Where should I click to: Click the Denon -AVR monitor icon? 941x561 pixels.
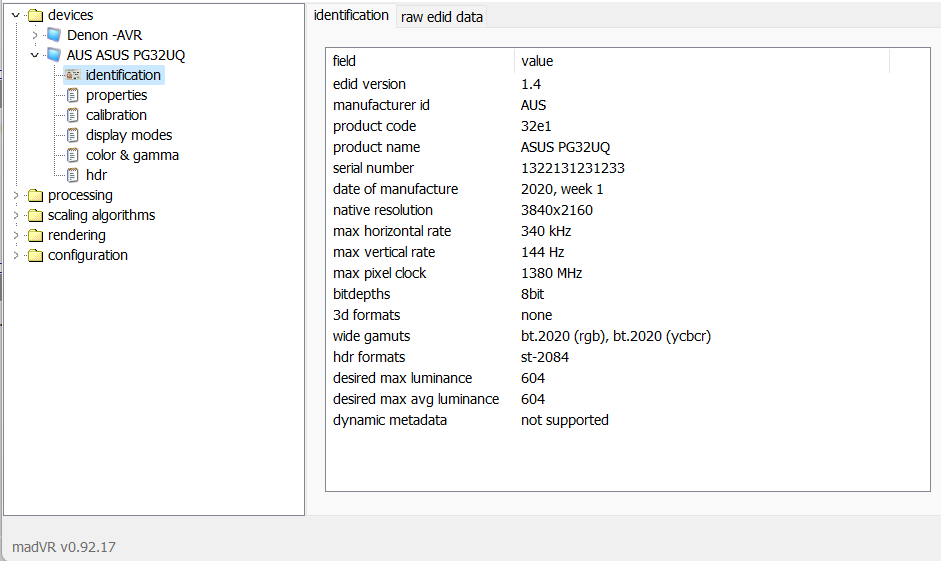pos(54,35)
